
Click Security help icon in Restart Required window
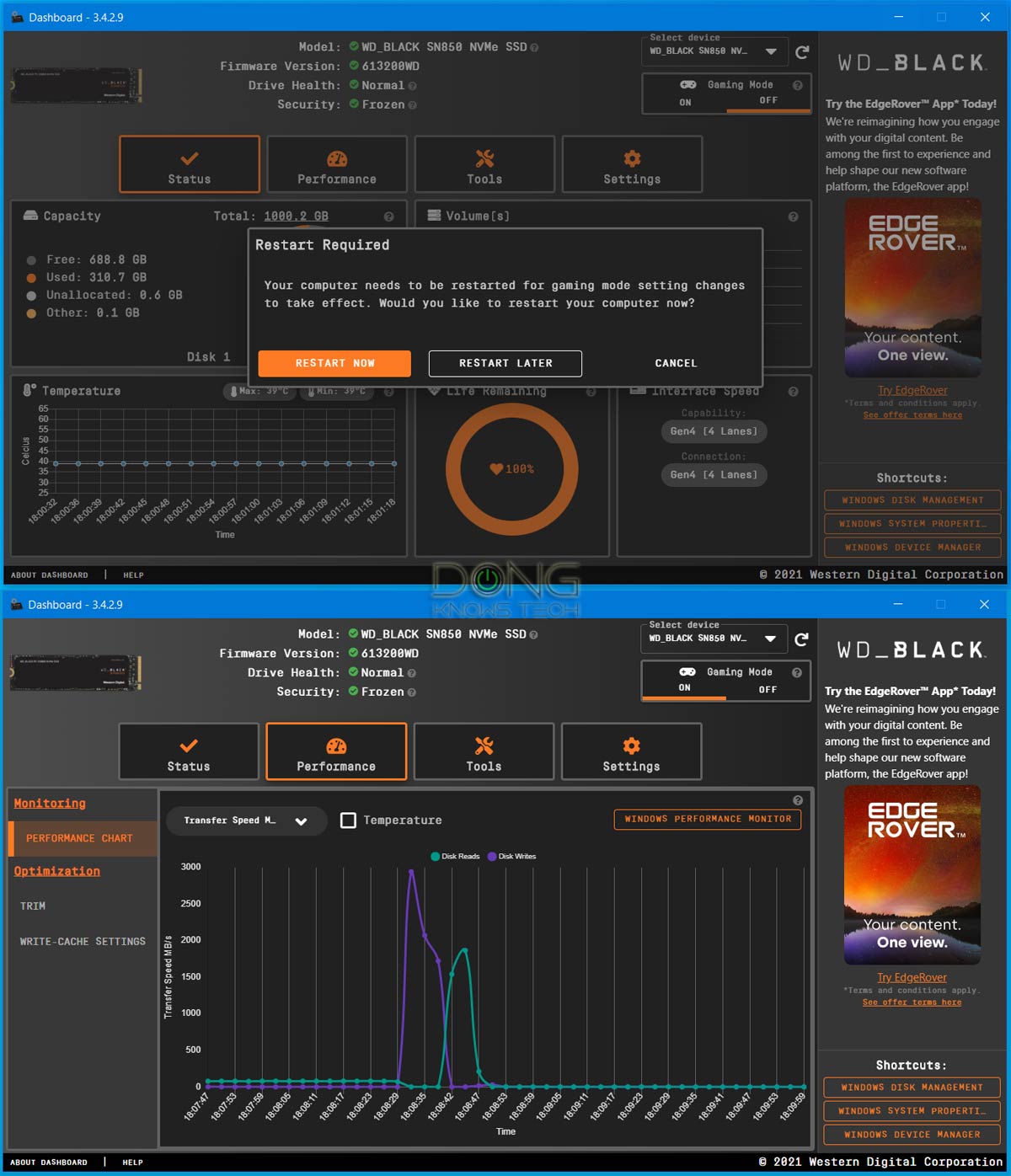click(412, 105)
